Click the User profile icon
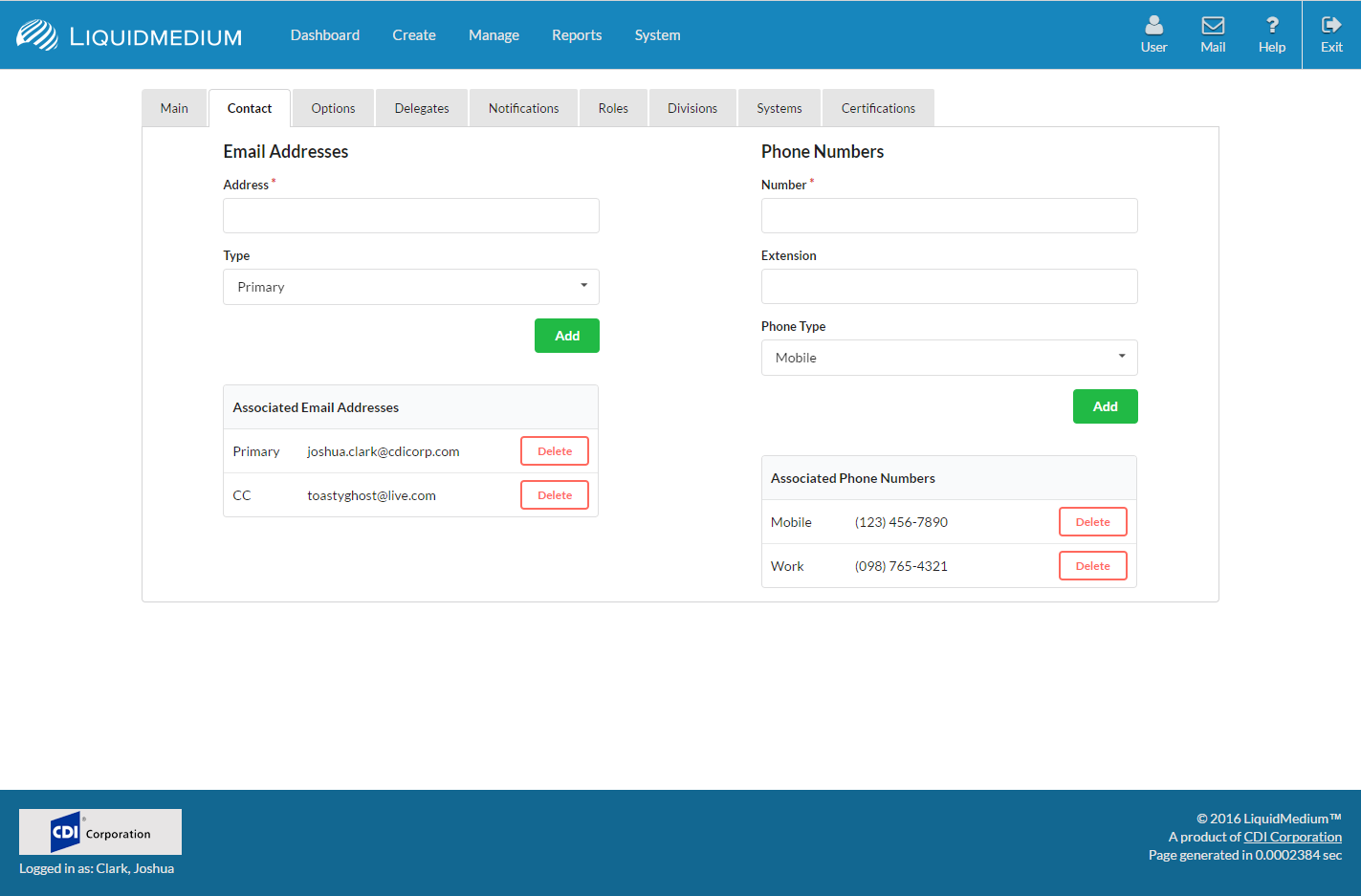Viewport: 1361px width, 896px height. point(1153,27)
